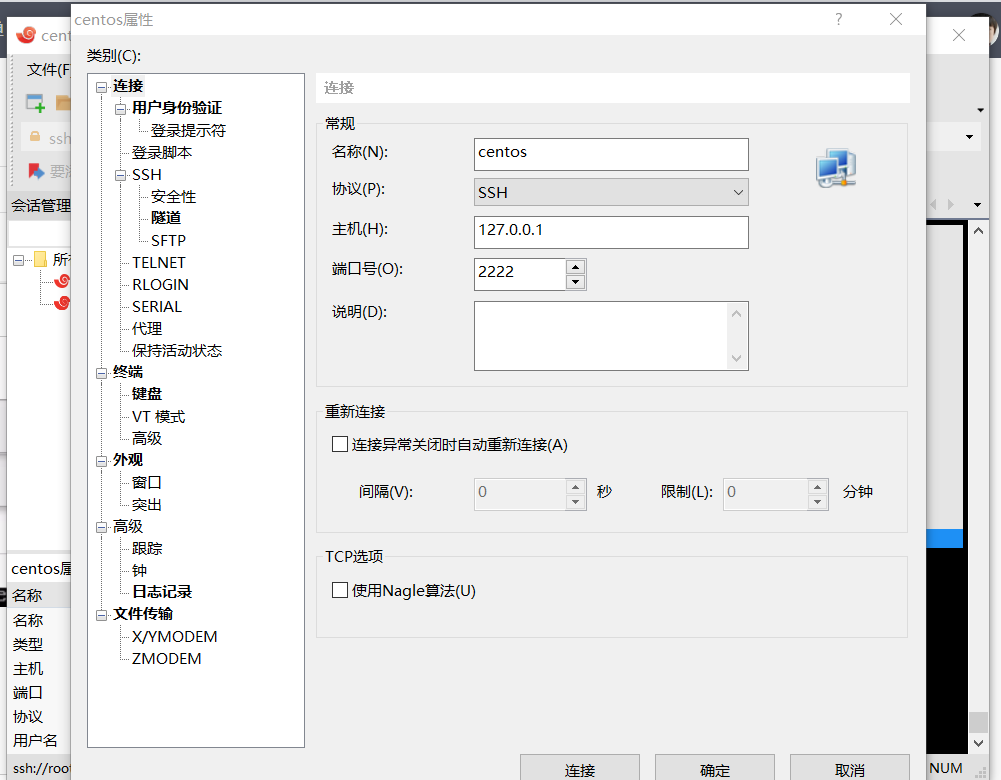This screenshot has height=780, width=1001.
Task: Collapse the 高级 category node expander
Action: click(102, 527)
